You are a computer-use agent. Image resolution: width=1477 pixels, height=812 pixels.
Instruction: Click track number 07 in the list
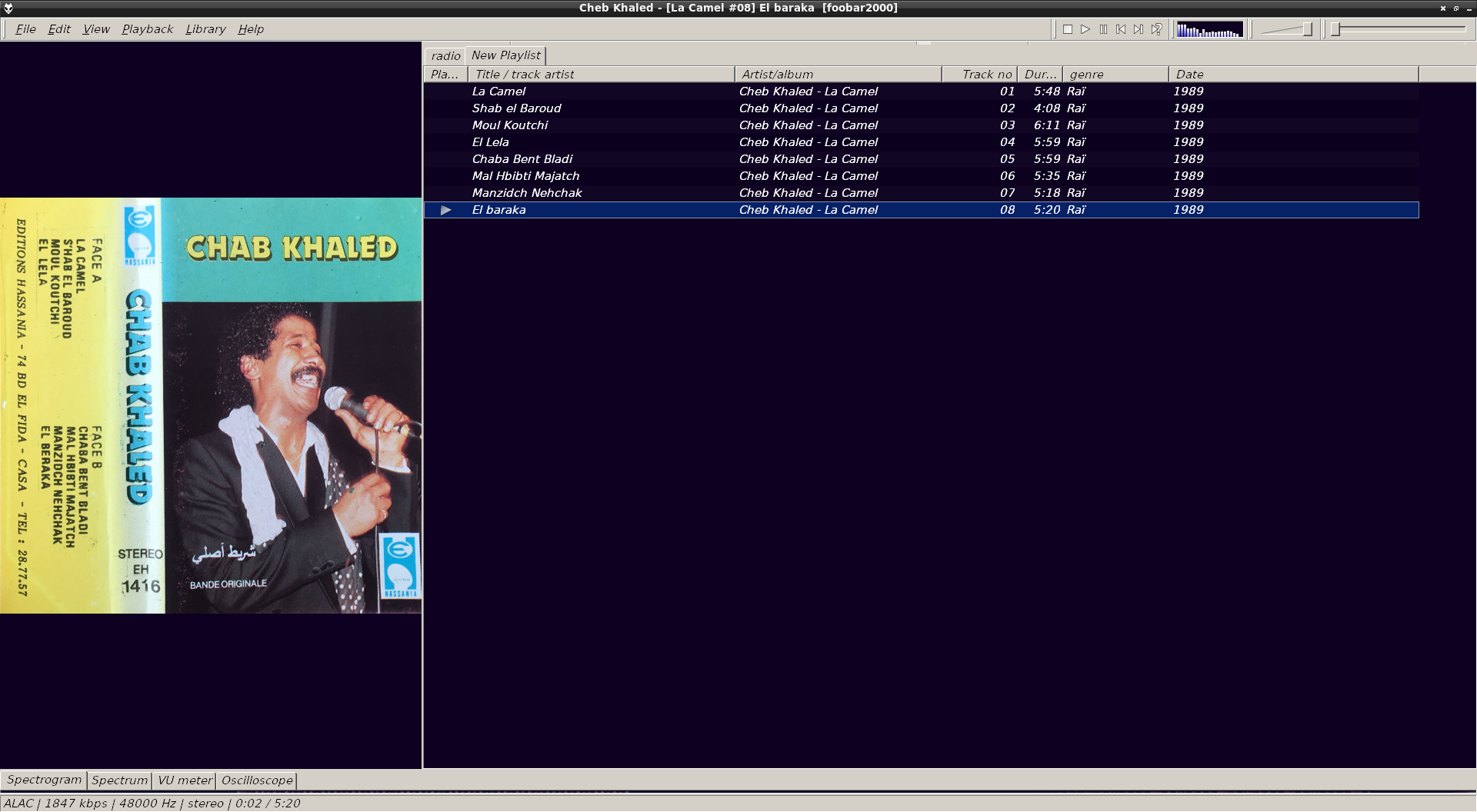pos(1007,193)
